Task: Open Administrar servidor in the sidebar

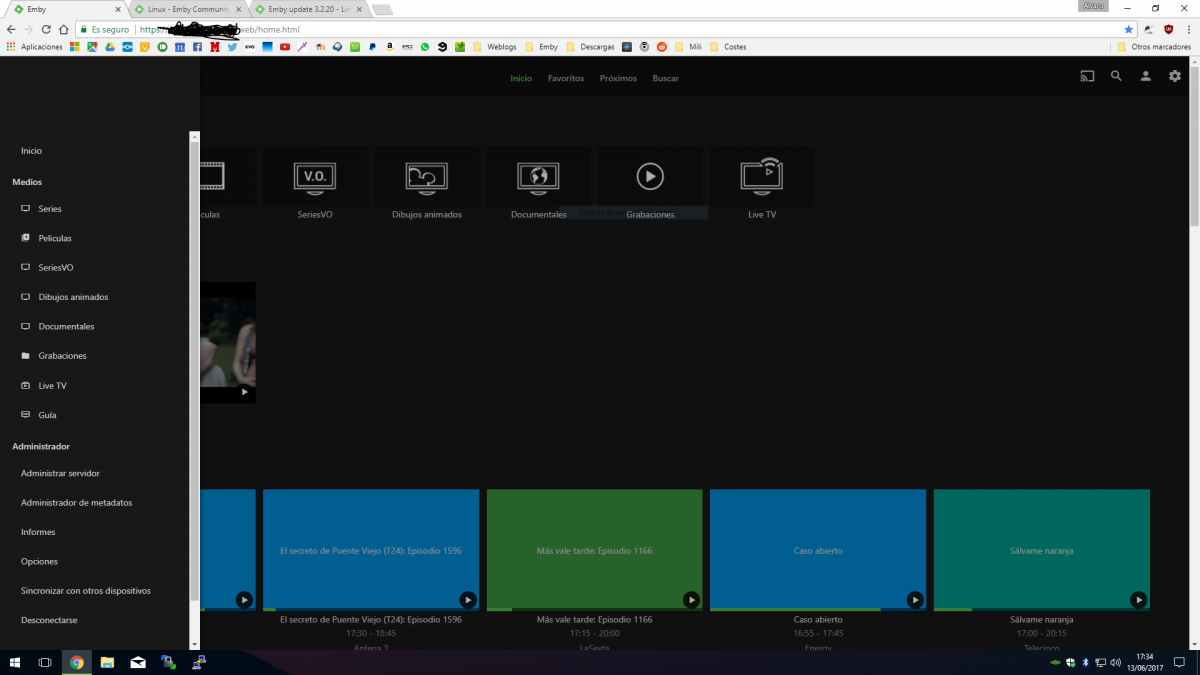Action: 60,473
